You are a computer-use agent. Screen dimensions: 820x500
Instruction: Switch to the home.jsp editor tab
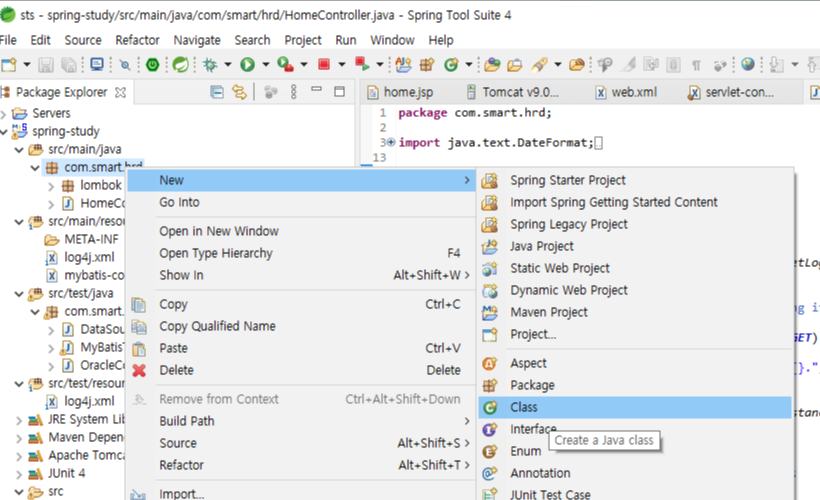[401, 93]
